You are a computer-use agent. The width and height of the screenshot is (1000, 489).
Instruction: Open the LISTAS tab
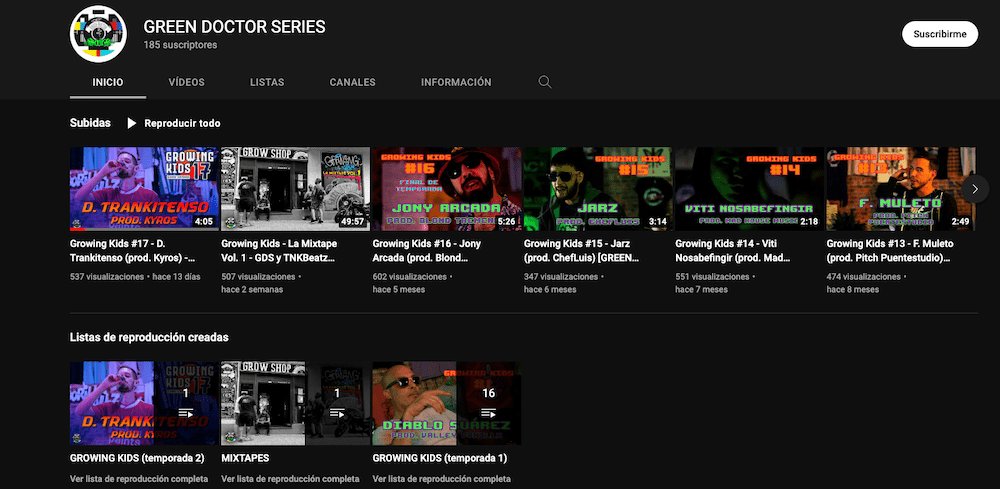[267, 82]
